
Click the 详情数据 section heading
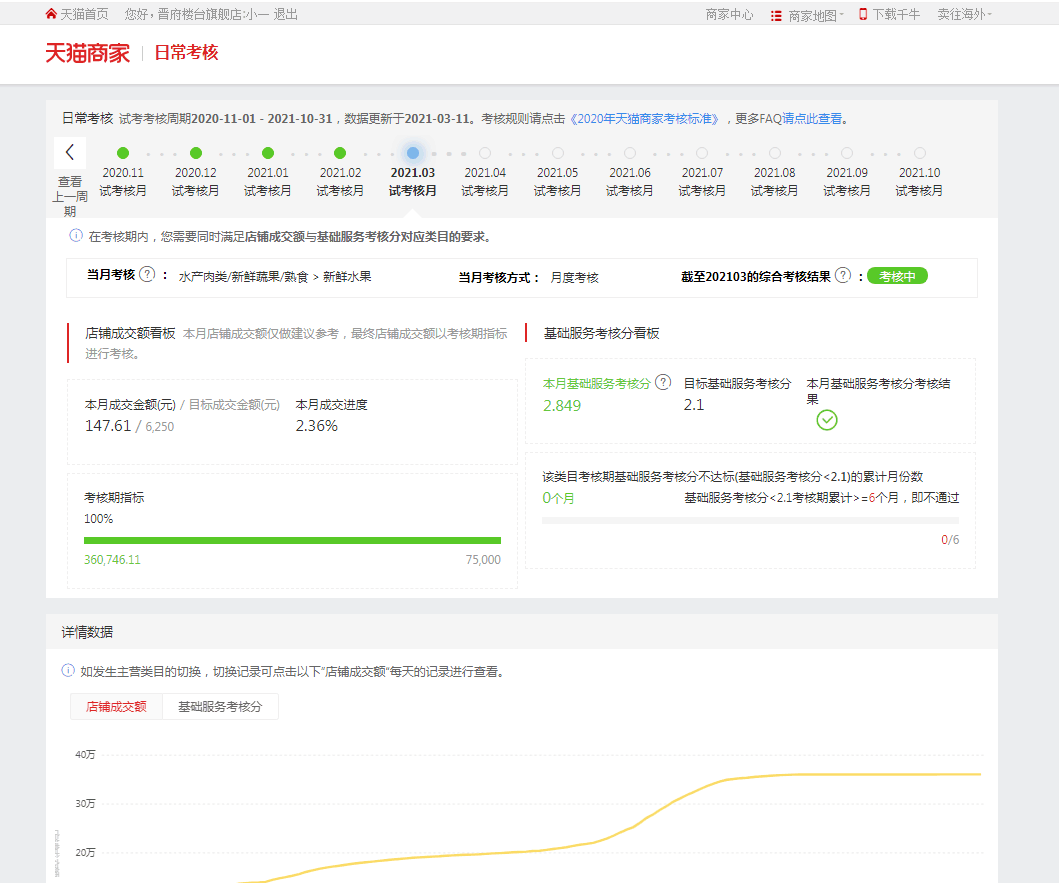[x=87, y=632]
